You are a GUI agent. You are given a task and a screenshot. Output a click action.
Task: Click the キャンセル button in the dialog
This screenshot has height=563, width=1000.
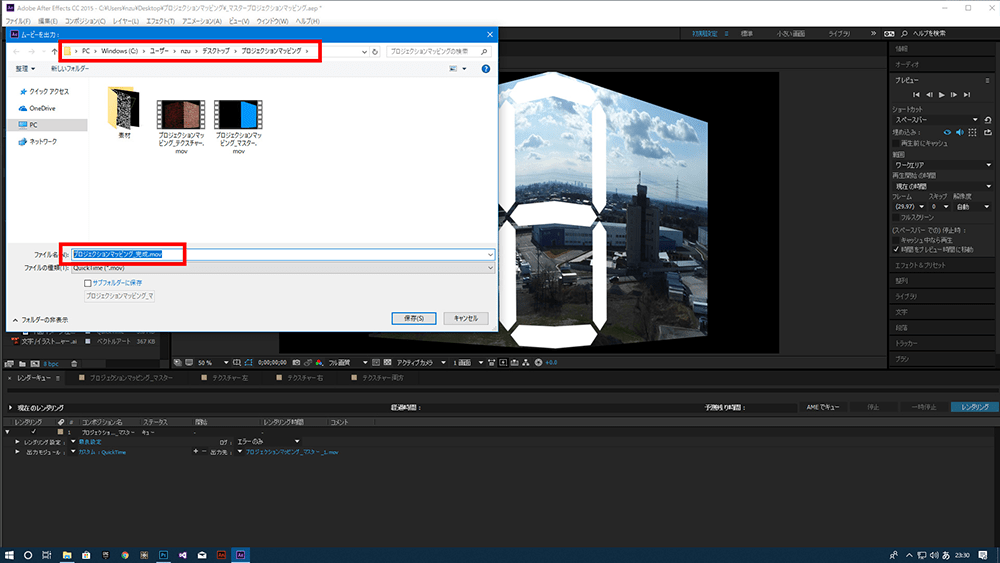click(x=465, y=318)
